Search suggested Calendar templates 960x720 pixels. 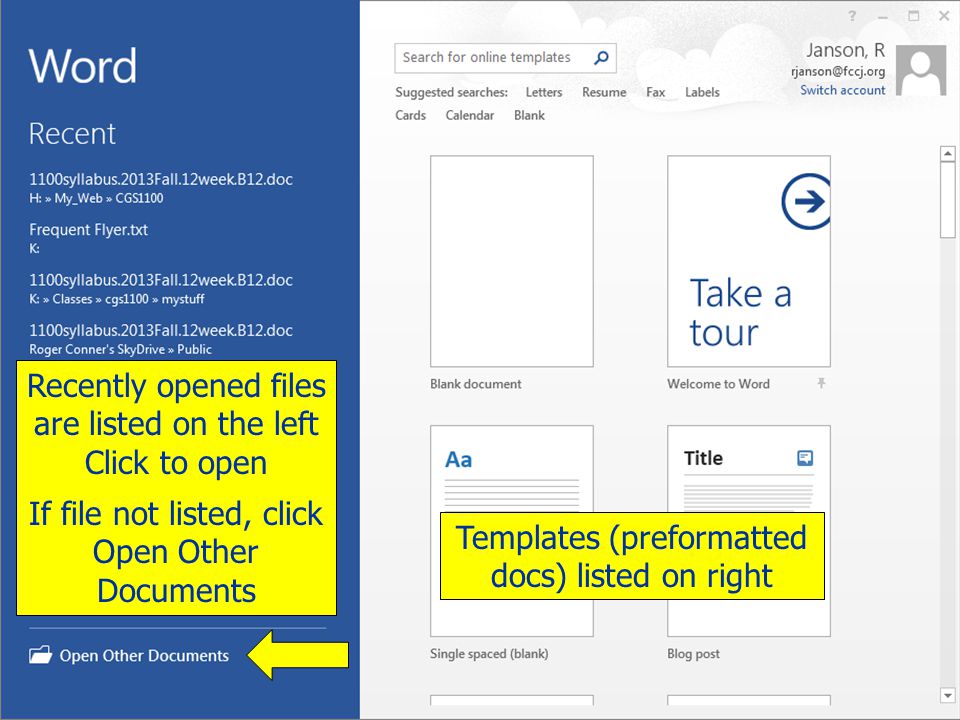pos(470,116)
